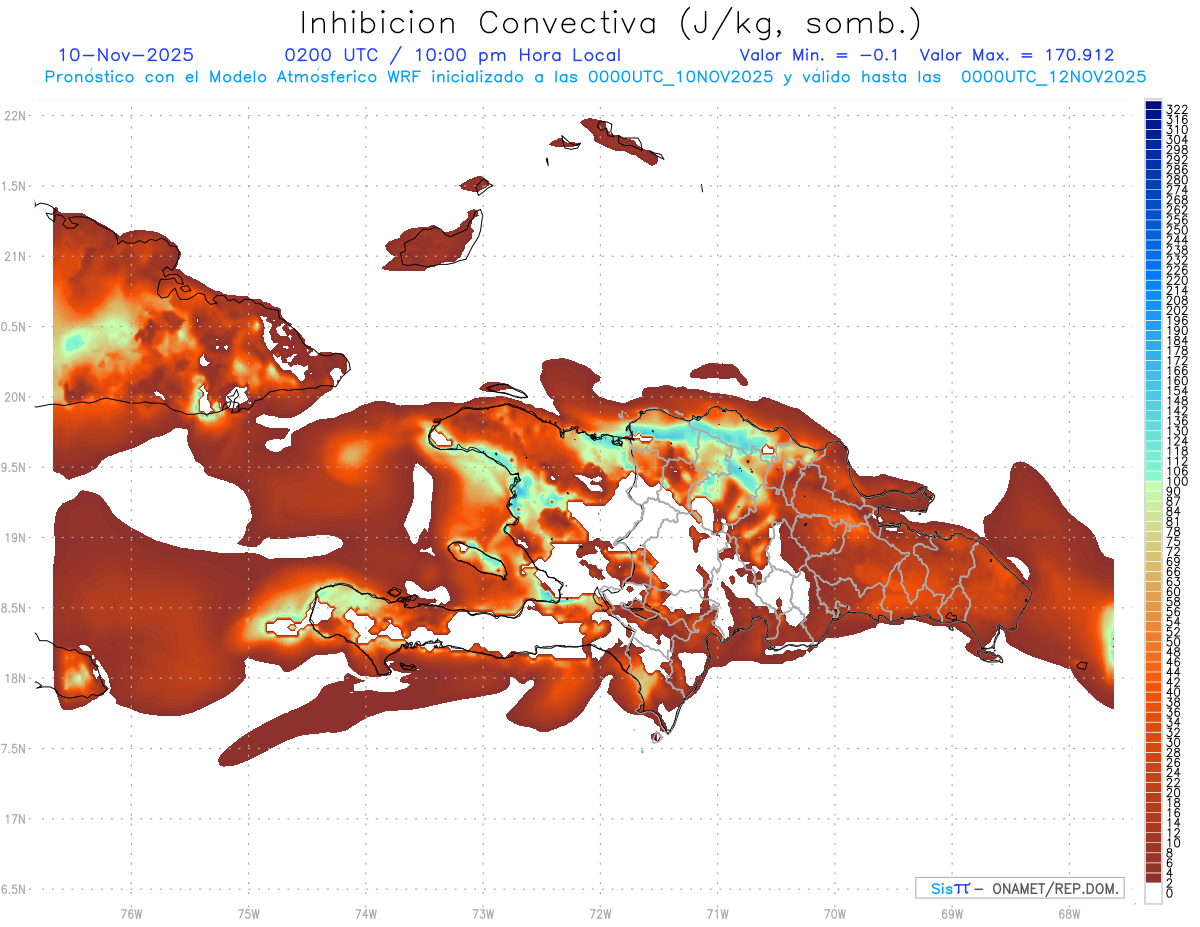Viewport: 1200px width, 927px height.
Task: Click the '19N' latitude label
Action: [x=15, y=537]
